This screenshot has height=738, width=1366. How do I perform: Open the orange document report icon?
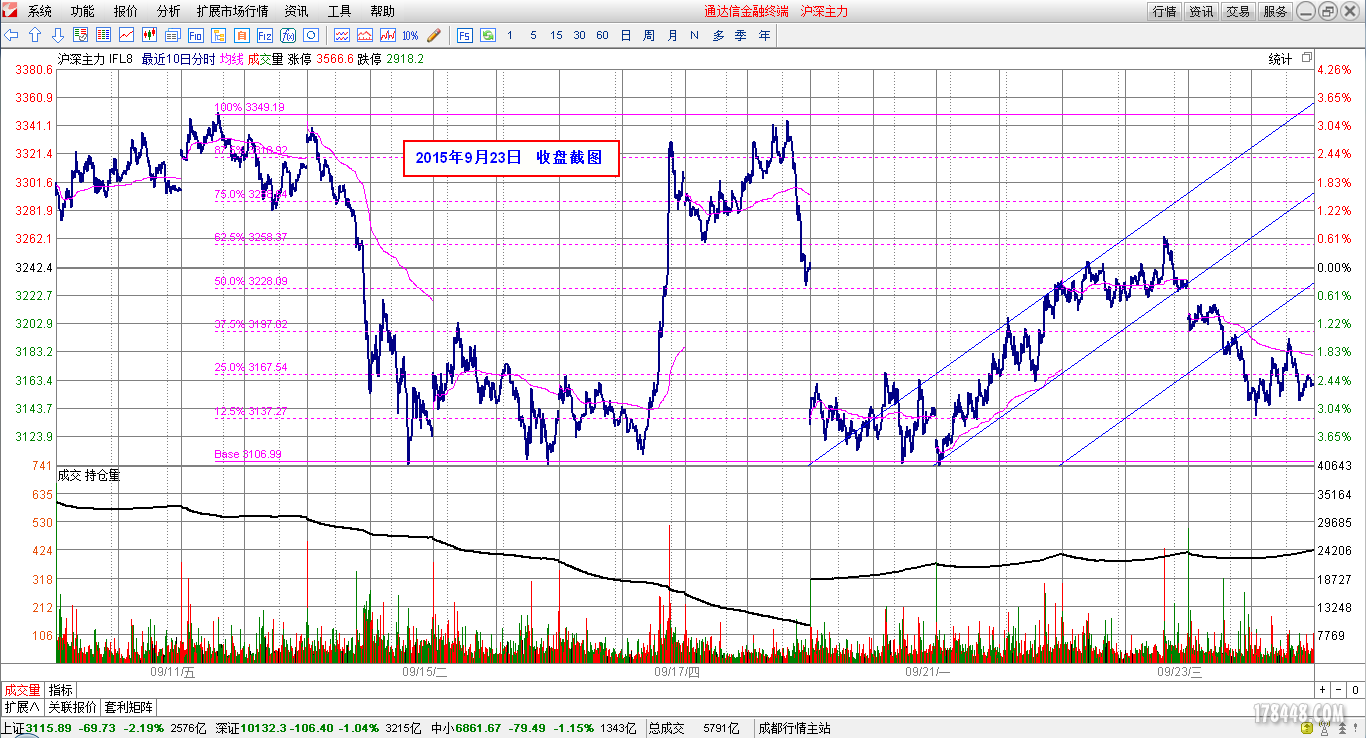[242, 35]
